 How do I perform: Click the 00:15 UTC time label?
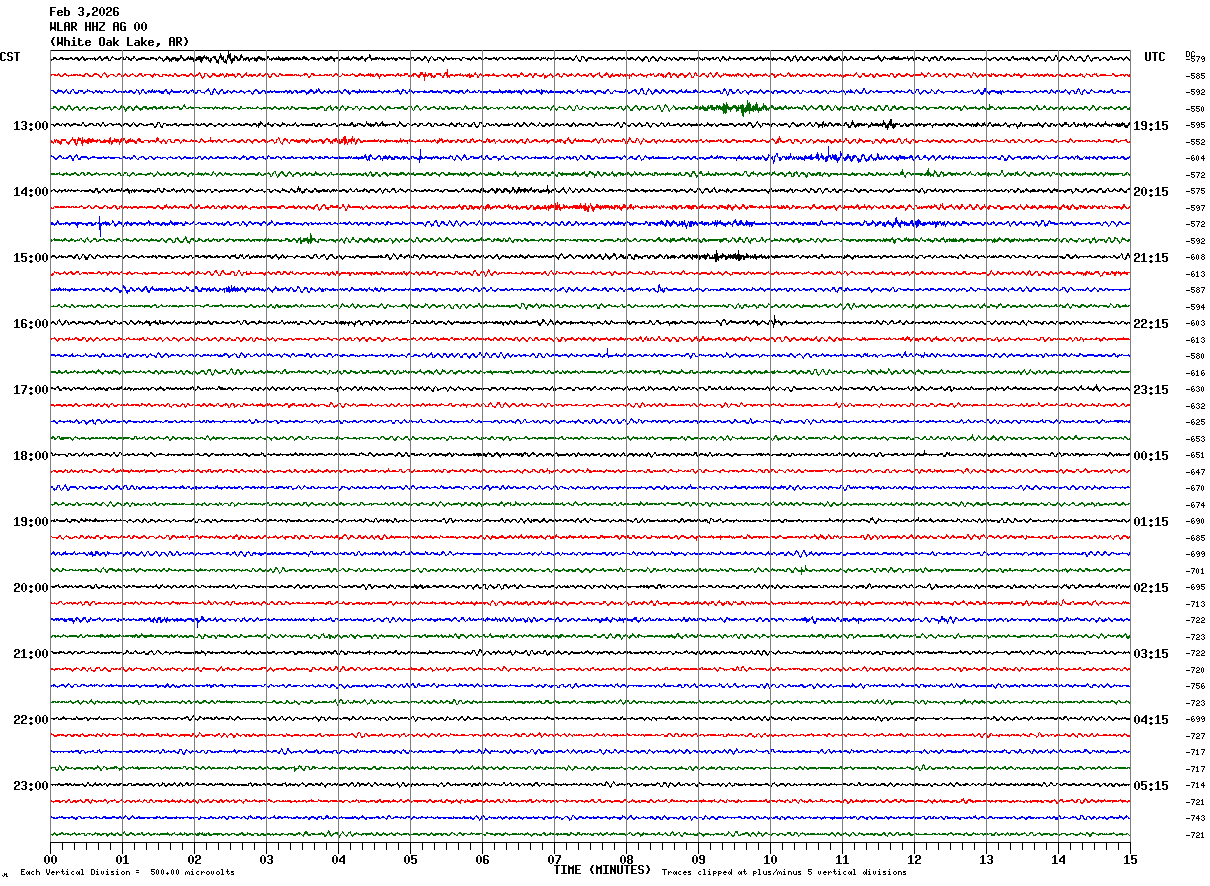tap(1150, 456)
